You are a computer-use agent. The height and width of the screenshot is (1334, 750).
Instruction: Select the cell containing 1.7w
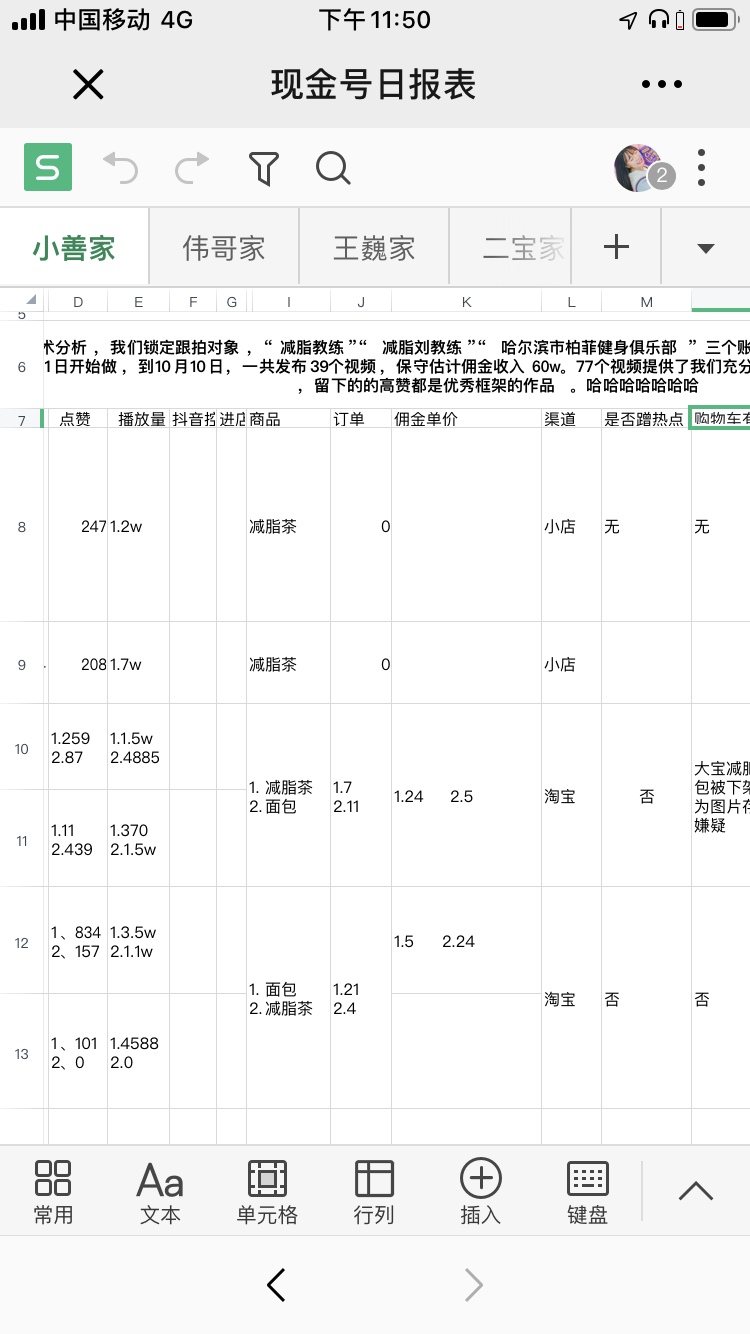(138, 664)
